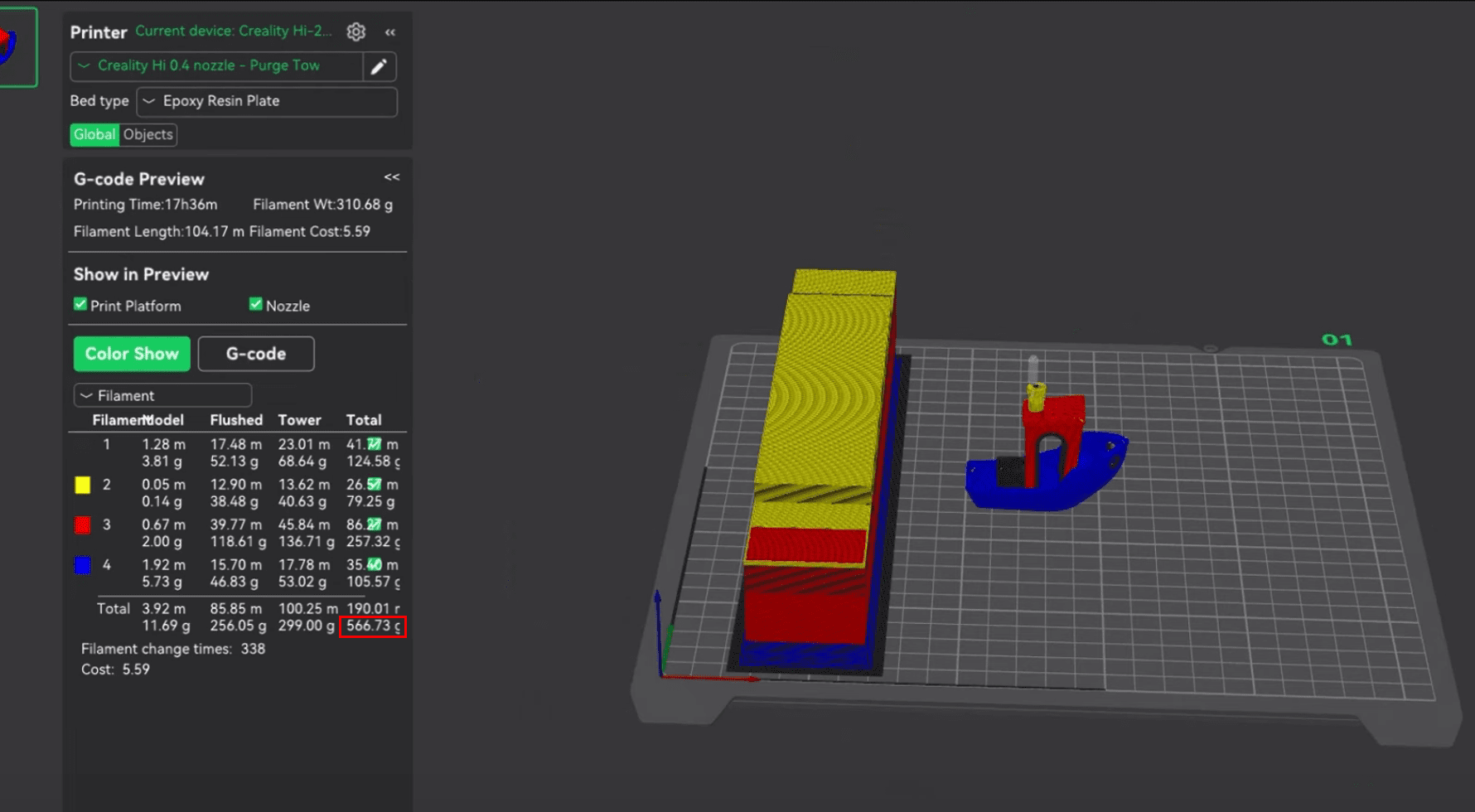Open the printer preset dropdown

click(217, 66)
